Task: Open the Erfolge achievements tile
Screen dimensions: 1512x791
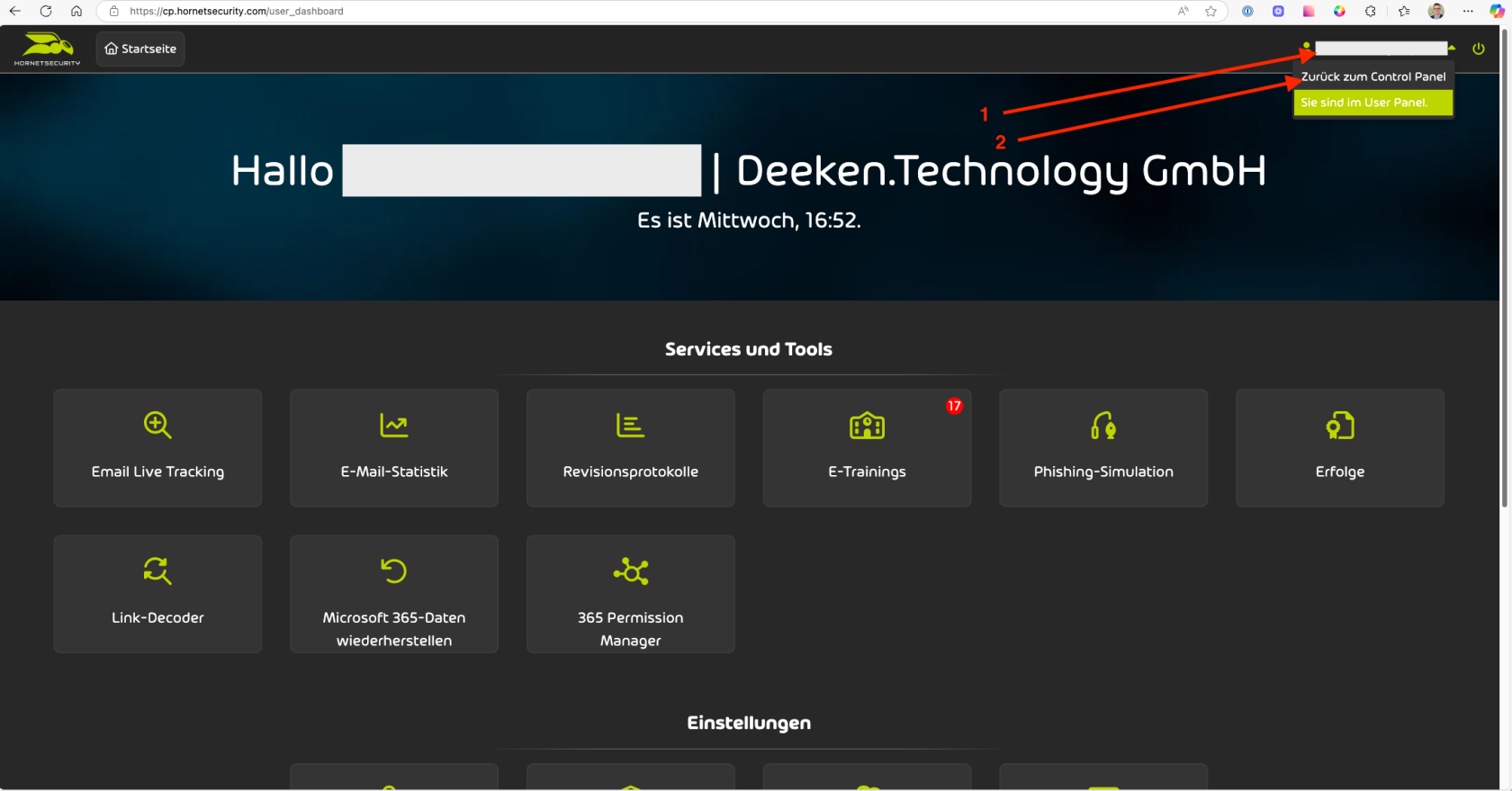Action: pyautogui.click(x=1340, y=447)
